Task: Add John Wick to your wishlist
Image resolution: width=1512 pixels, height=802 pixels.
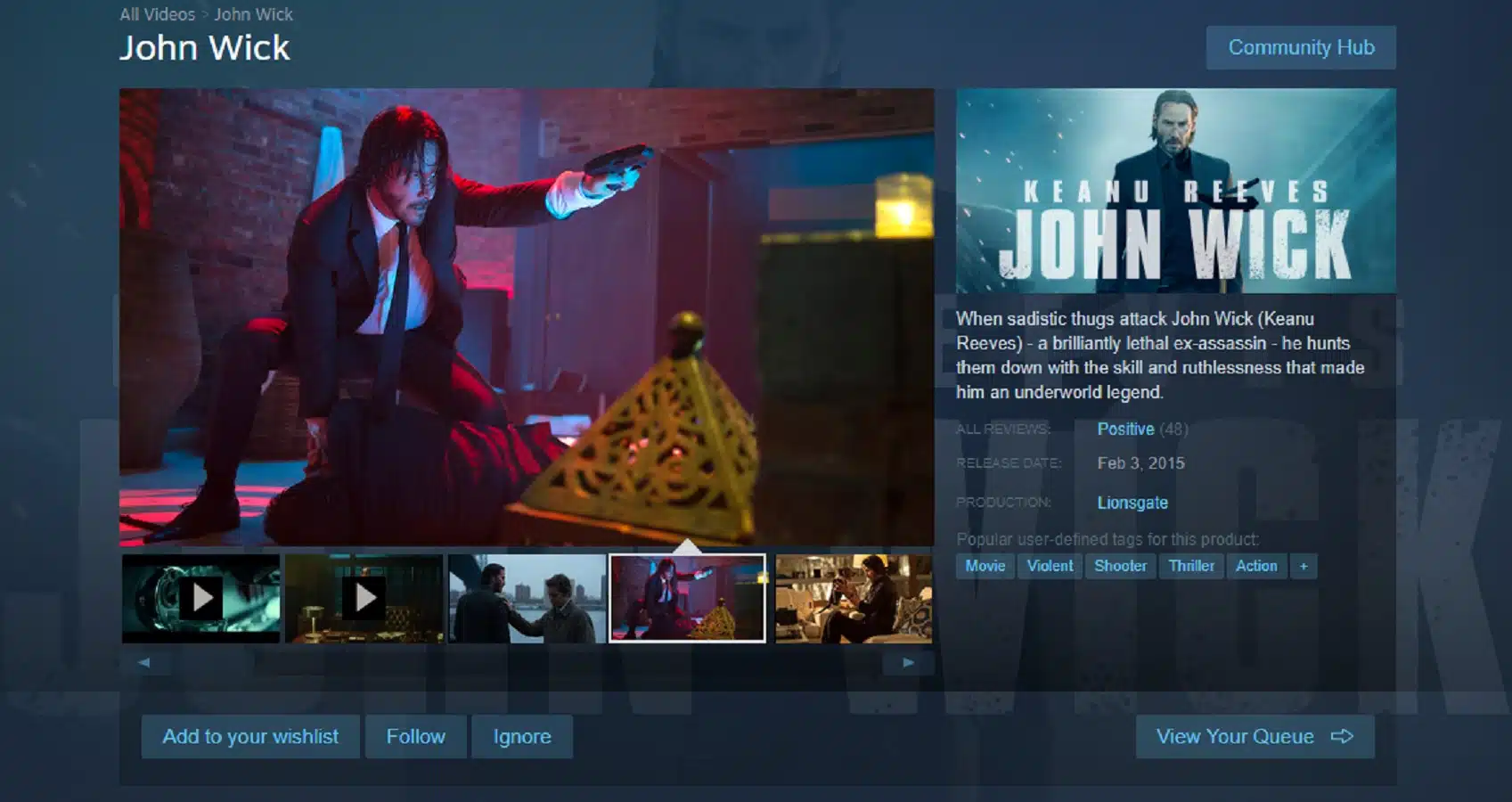Action: (250, 737)
